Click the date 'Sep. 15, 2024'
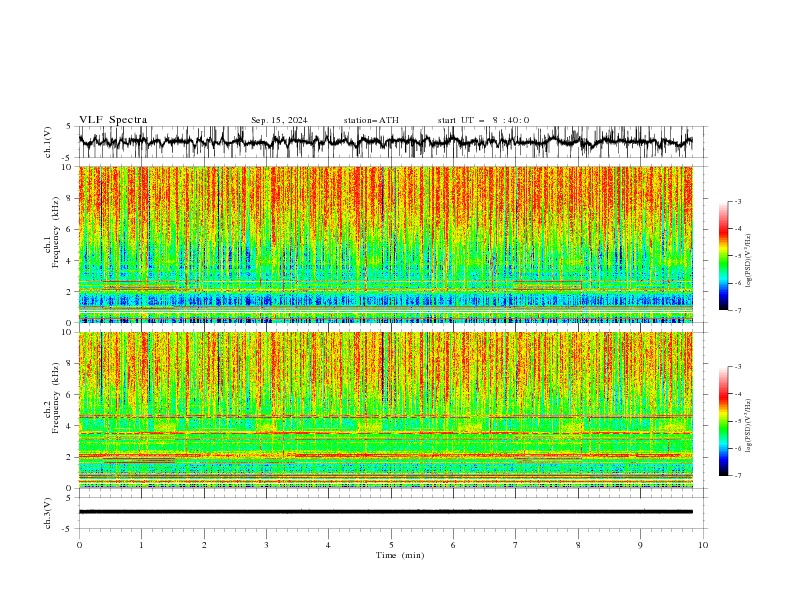This screenshot has height=612, width=792. point(279,120)
